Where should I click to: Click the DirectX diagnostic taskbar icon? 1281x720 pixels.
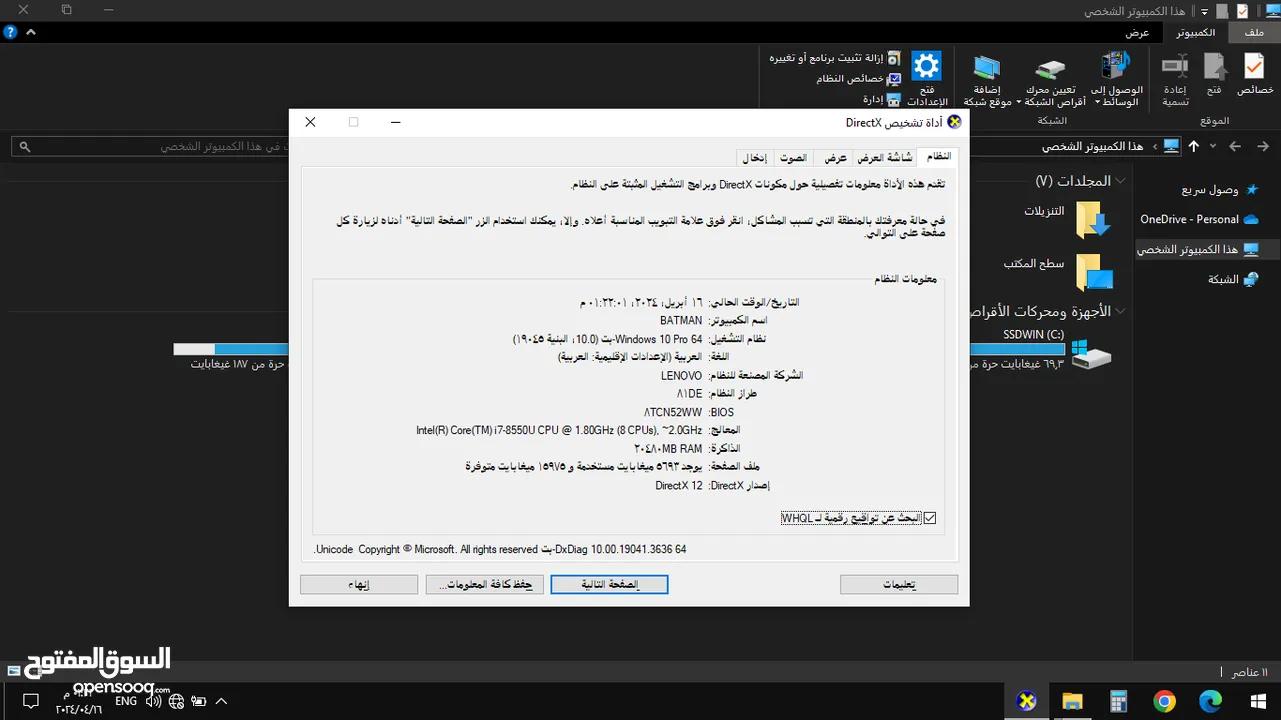pos(1026,701)
